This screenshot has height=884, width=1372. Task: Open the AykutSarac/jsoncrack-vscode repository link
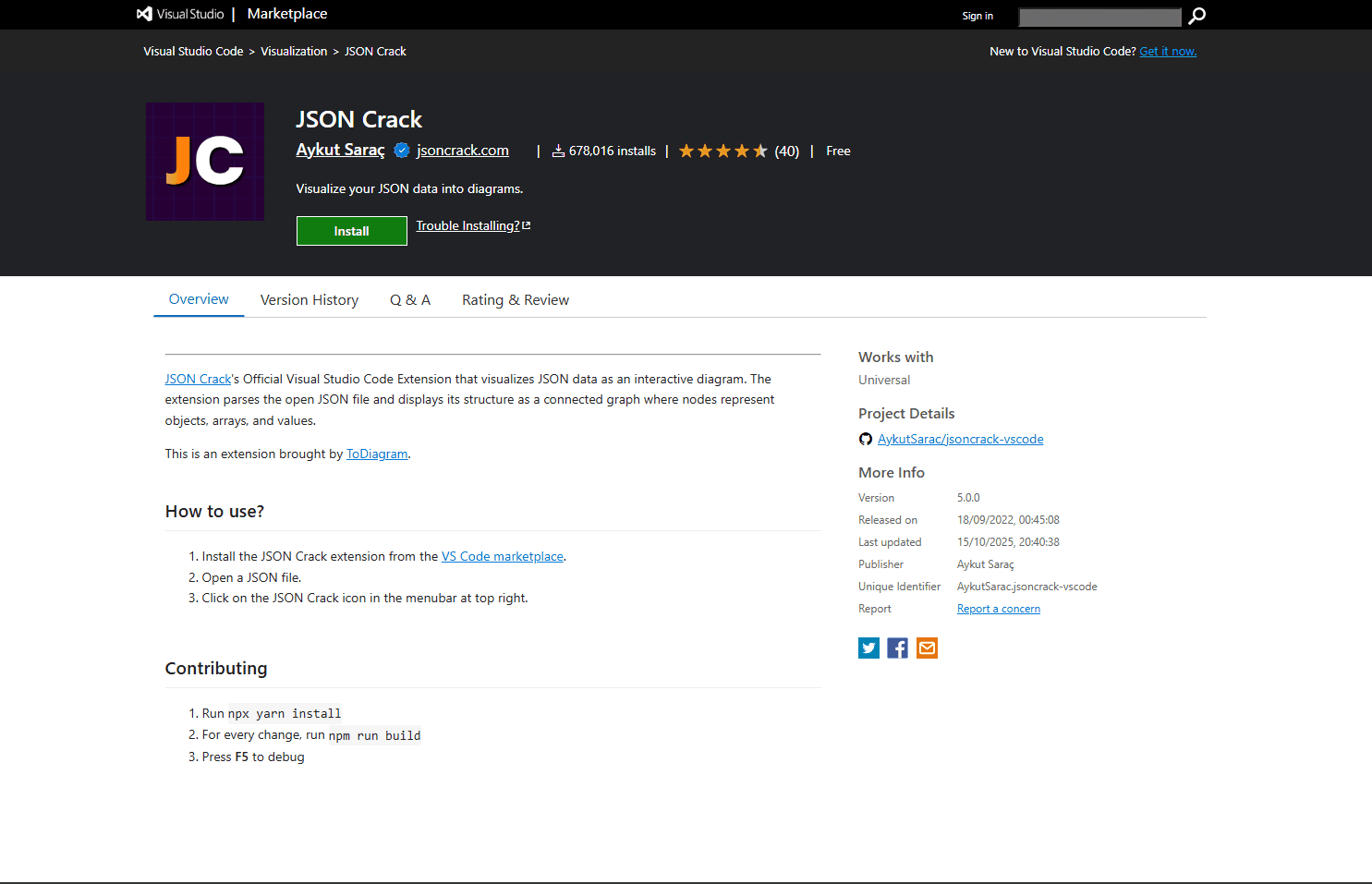tap(960, 439)
